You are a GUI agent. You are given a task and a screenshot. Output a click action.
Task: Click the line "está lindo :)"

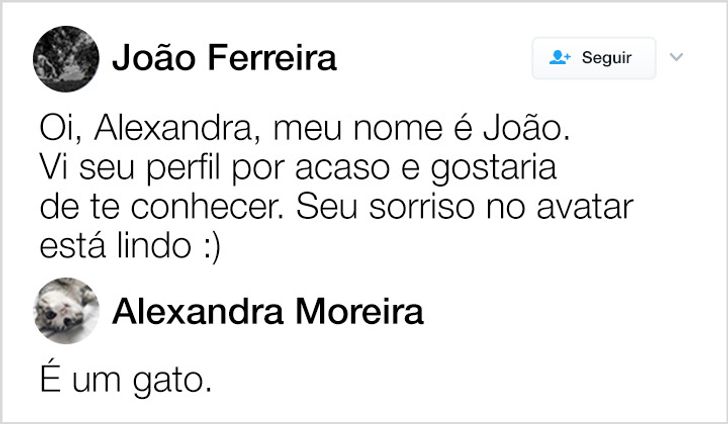[130, 246]
